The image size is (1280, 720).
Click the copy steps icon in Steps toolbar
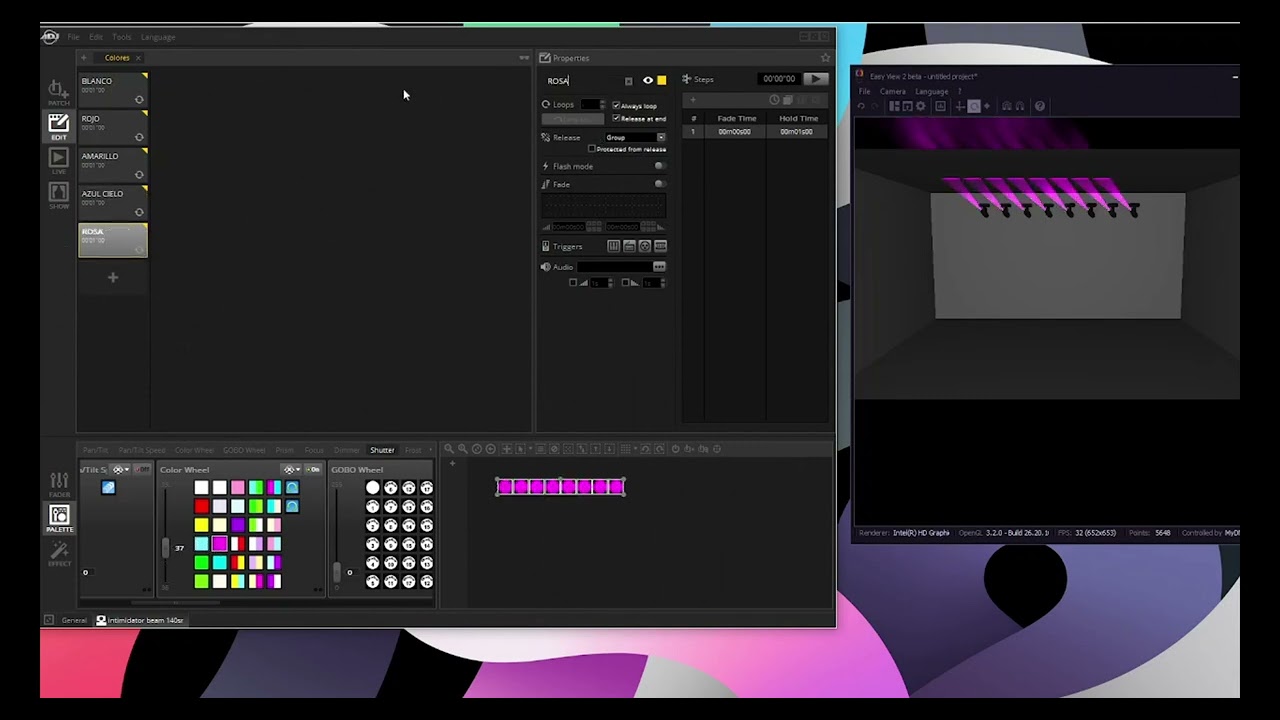[x=788, y=100]
